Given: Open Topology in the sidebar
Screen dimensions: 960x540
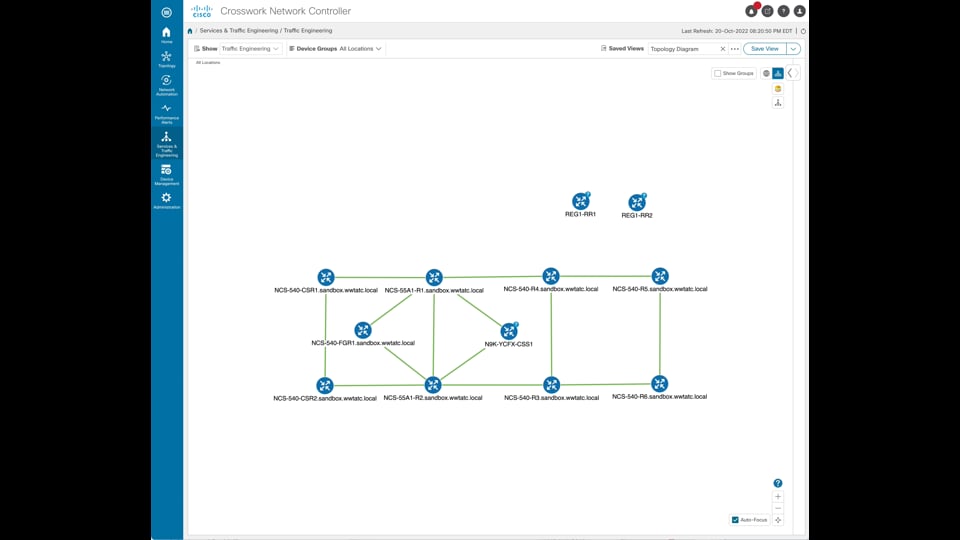Looking at the screenshot, I should tap(167, 59).
